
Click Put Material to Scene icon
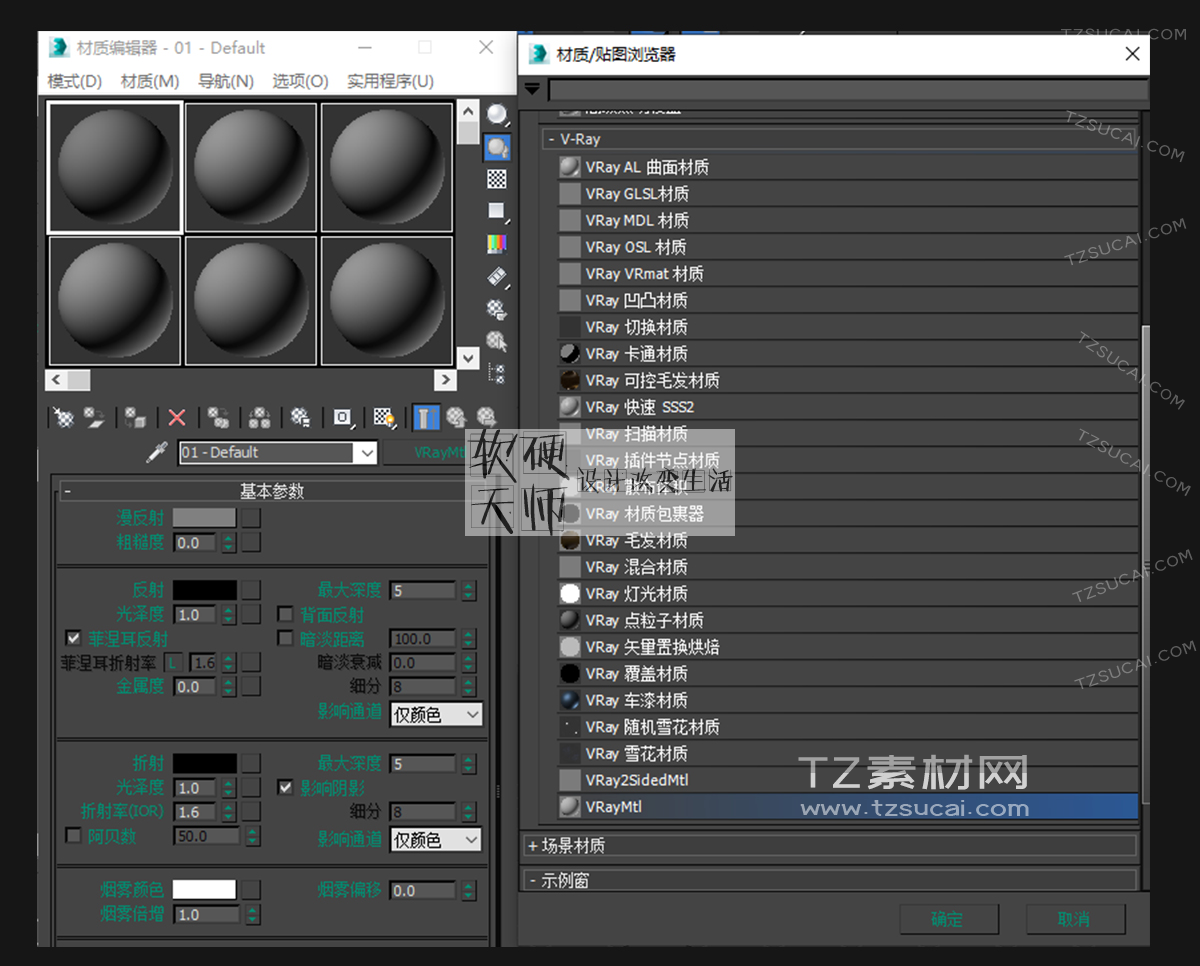point(95,417)
